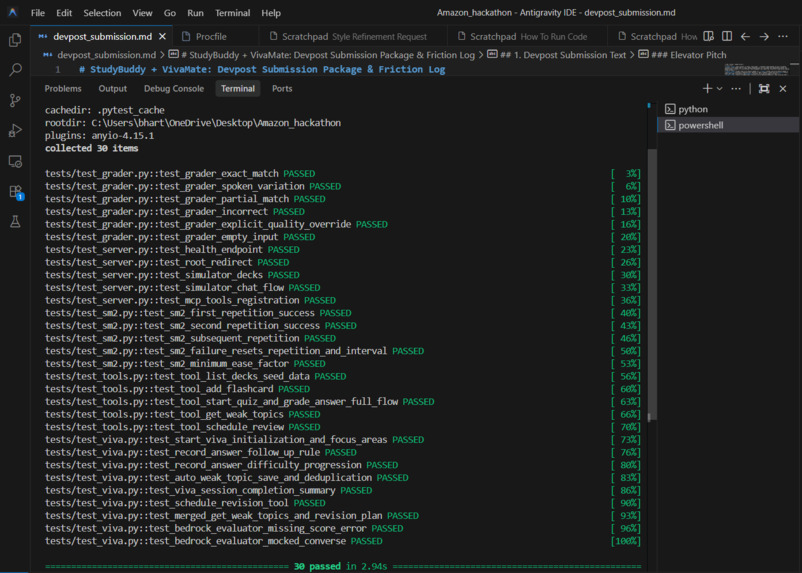Open Scratchpad How To Run Code tab

[528, 36]
